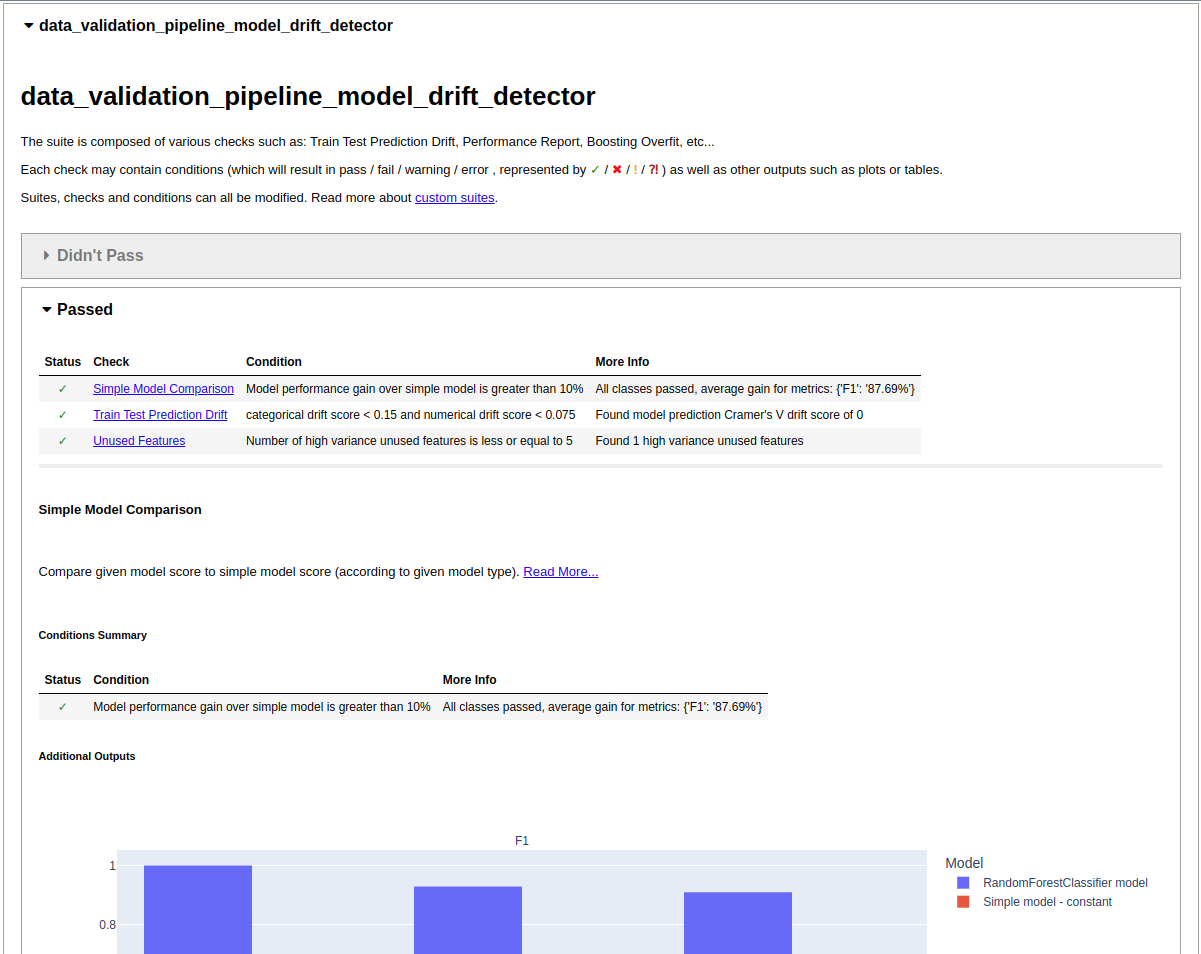Click the pass checkmark in Unused Features row

tap(63, 441)
